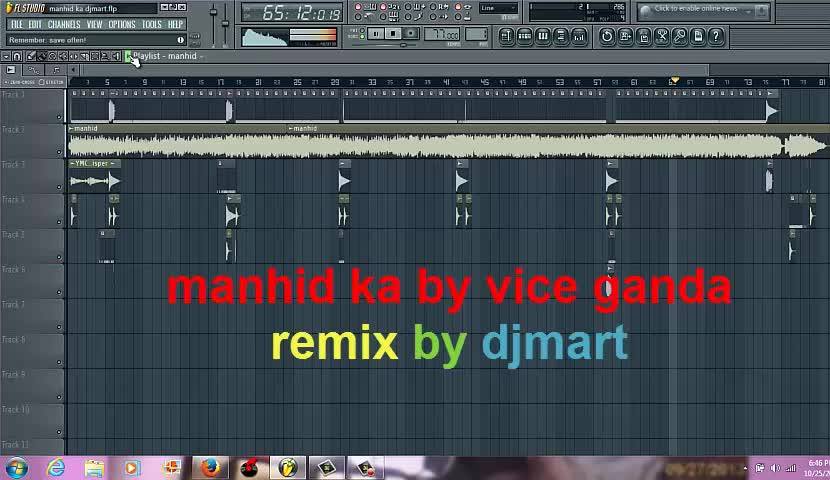Open the OPTIONS menu
Image resolution: width=830 pixels, height=480 pixels.
pyautogui.click(x=122, y=24)
